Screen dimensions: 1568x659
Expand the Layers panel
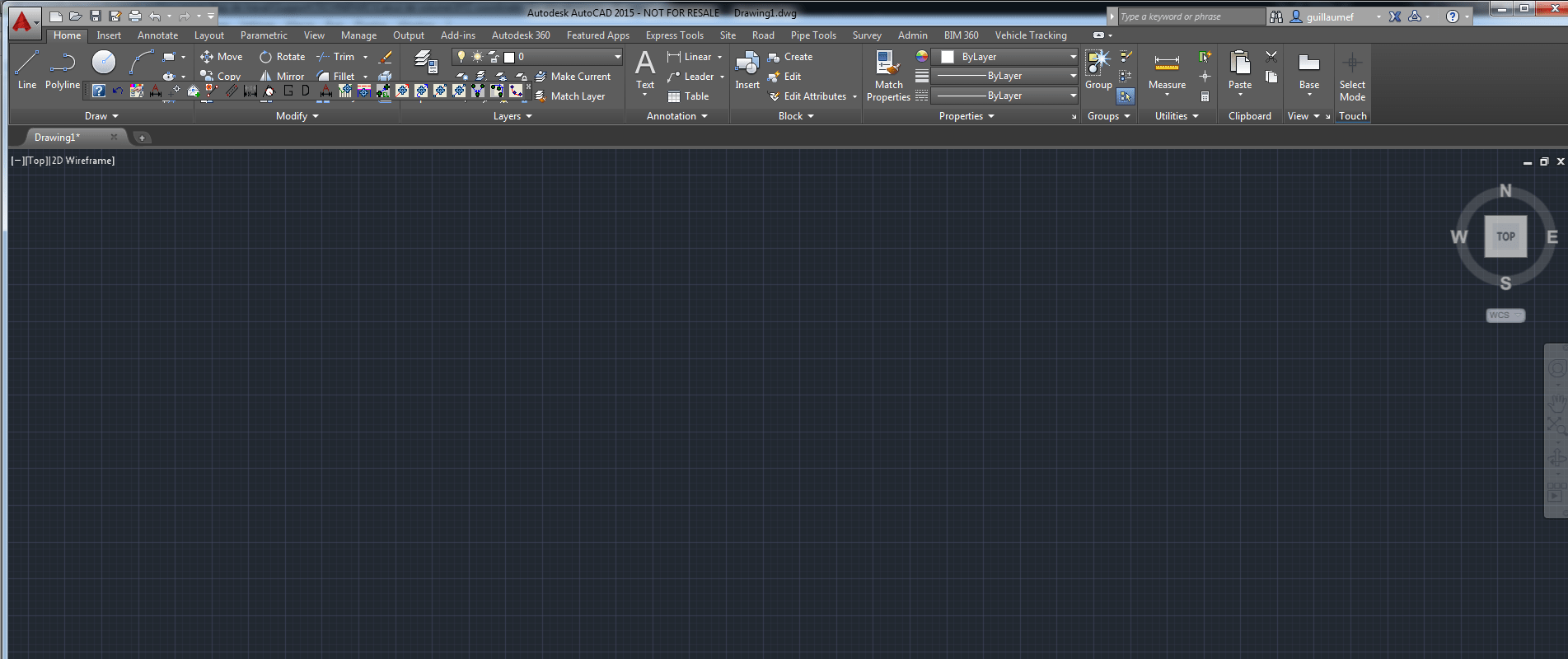point(513,116)
